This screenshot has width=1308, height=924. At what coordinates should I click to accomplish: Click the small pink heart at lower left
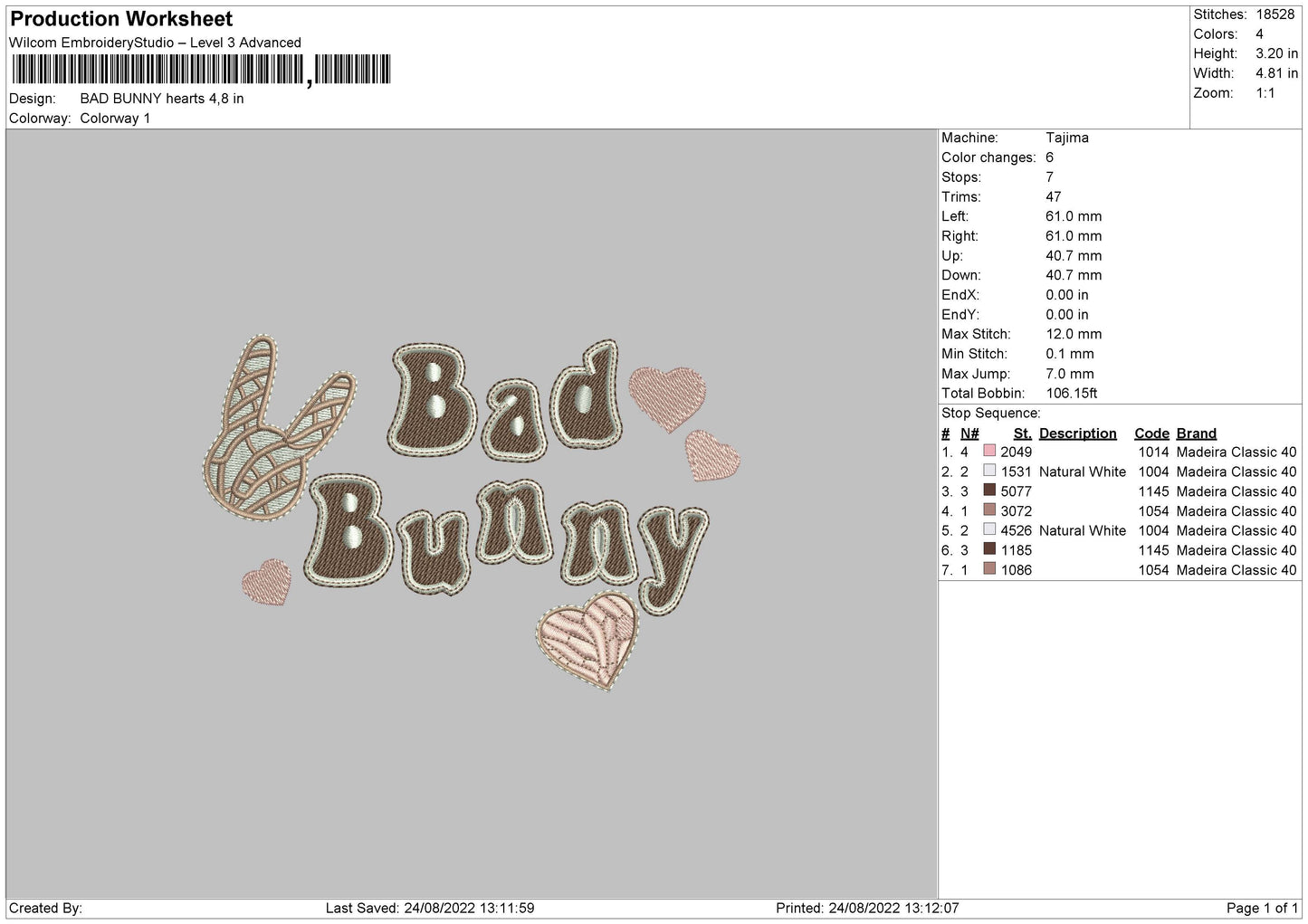267,582
